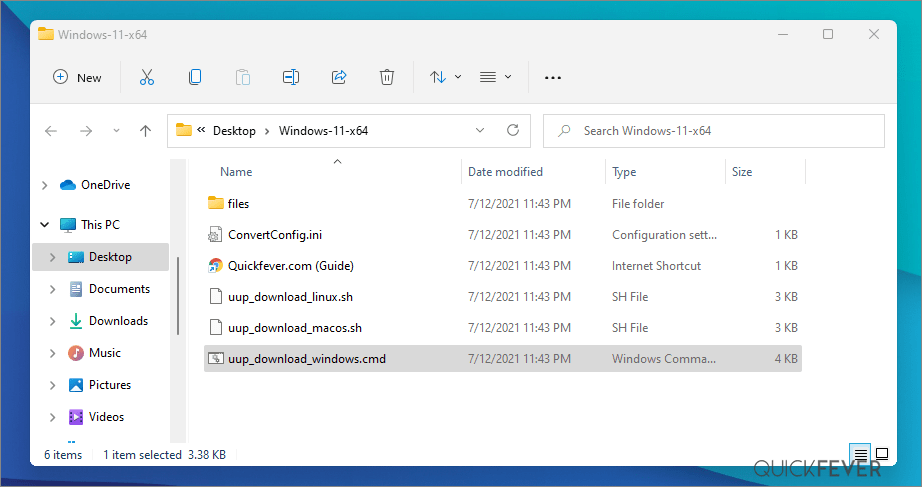Click the Cut scissors icon

click(x=147, y=77)
